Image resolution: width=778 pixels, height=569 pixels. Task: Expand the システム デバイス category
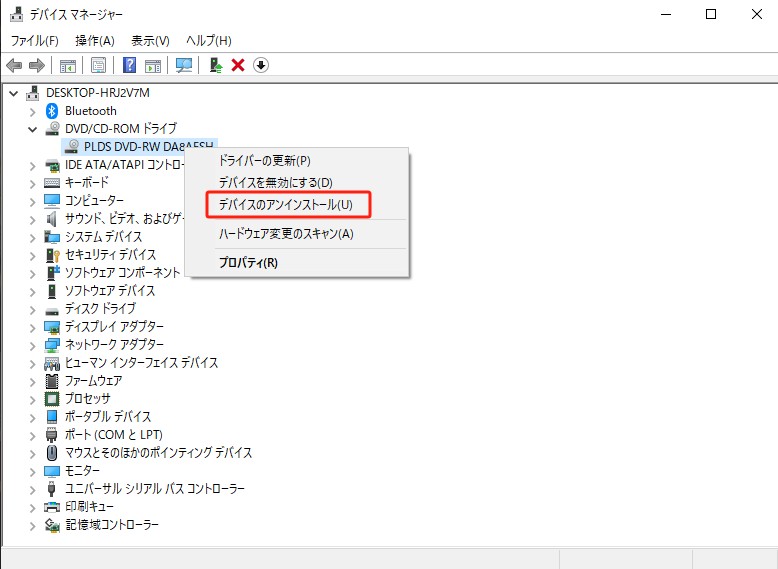coord(33,237)
